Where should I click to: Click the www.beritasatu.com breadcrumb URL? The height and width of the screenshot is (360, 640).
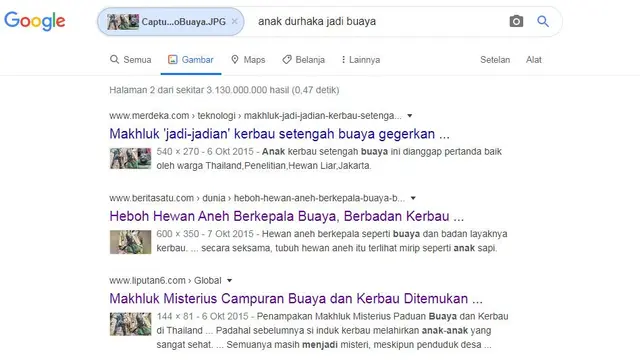pos(257,198)
